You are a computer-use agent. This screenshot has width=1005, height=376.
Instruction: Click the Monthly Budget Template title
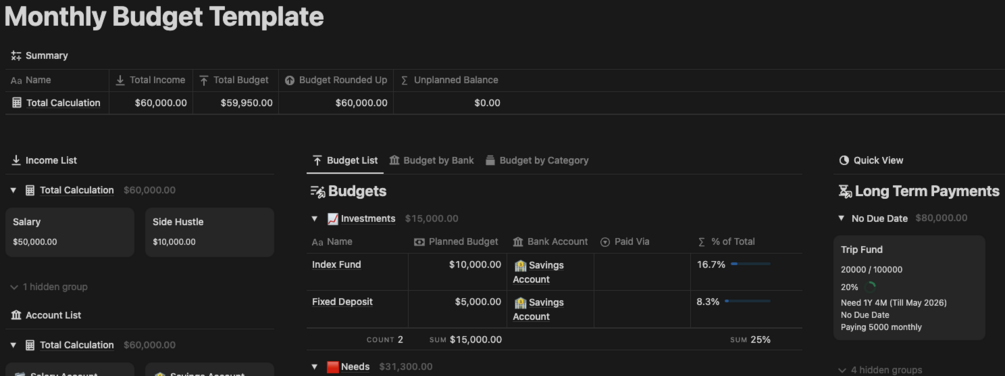(164, 17)
